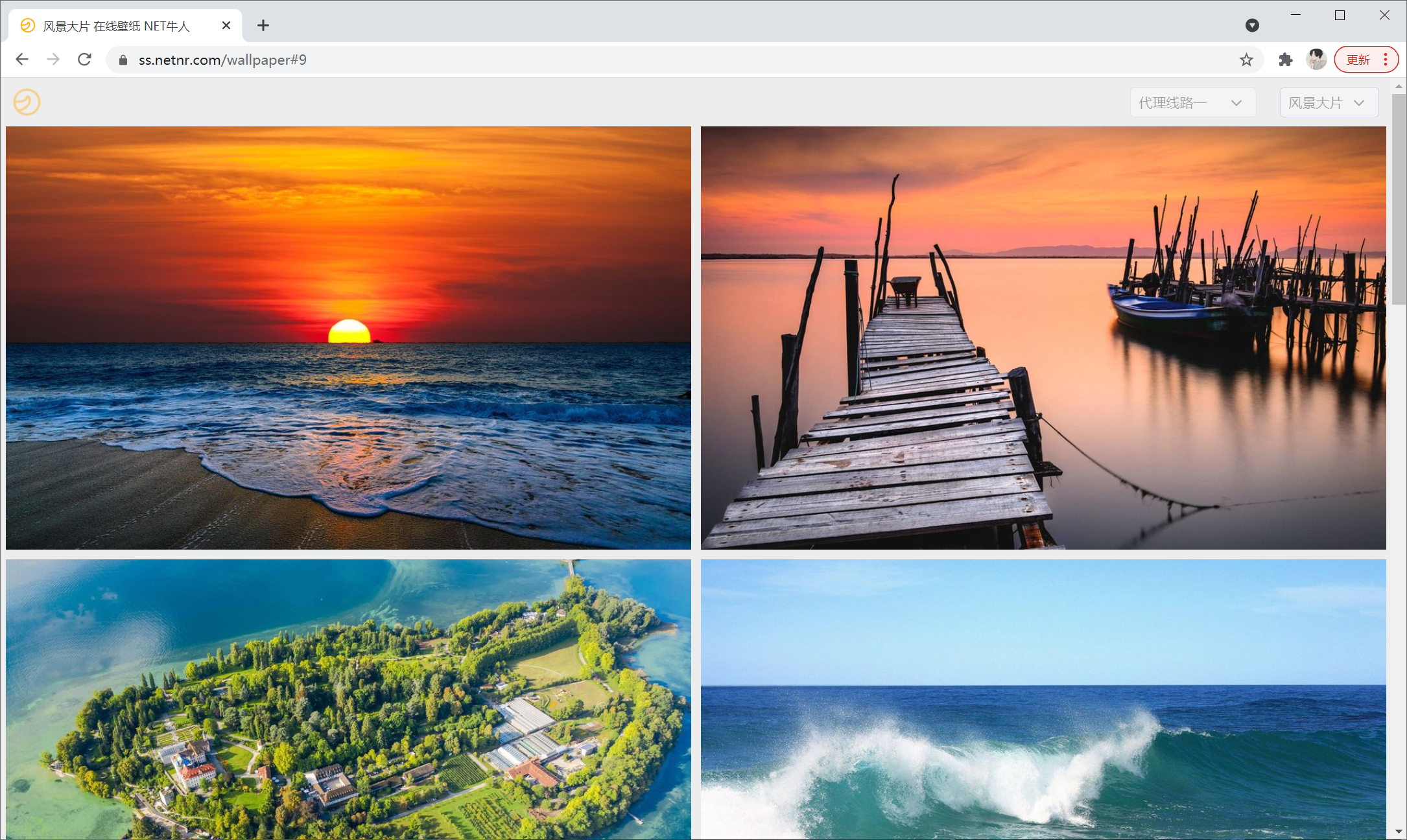View site security lock information
The height and width of the screenshot is (840, 1407).
coord(123,60)
